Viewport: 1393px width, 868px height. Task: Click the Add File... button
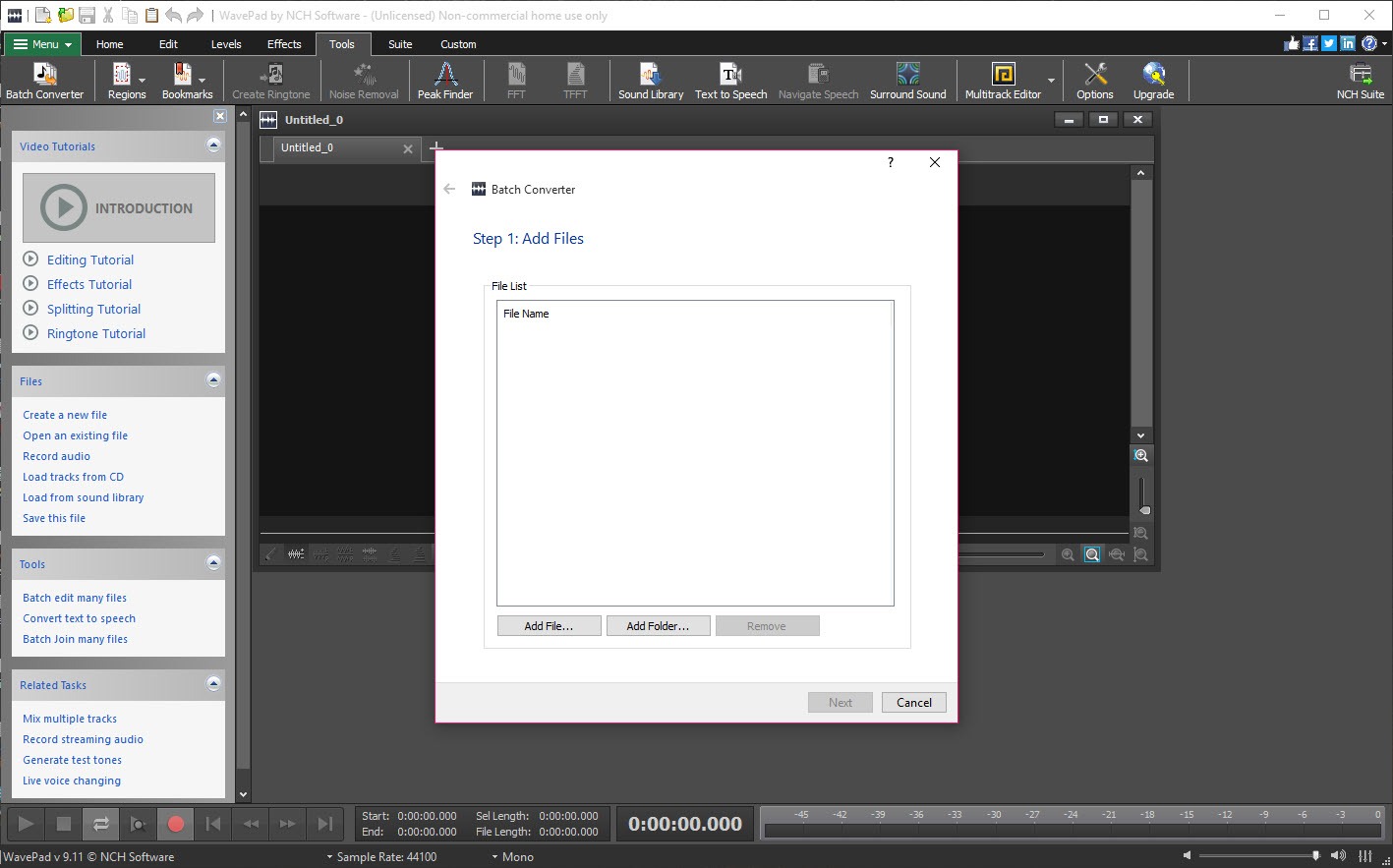click(549, 626)
